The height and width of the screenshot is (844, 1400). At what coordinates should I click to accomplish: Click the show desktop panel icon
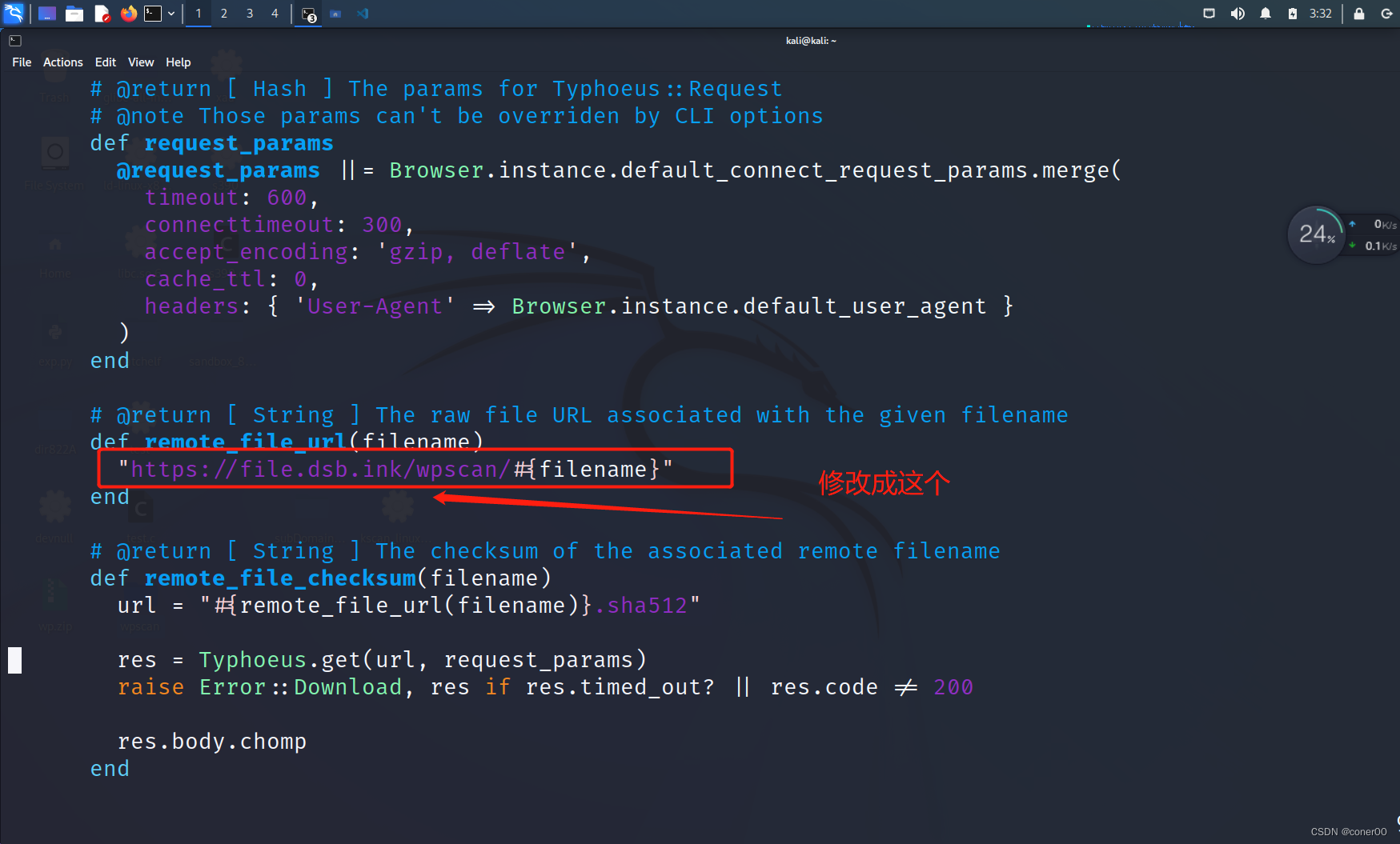47,14
